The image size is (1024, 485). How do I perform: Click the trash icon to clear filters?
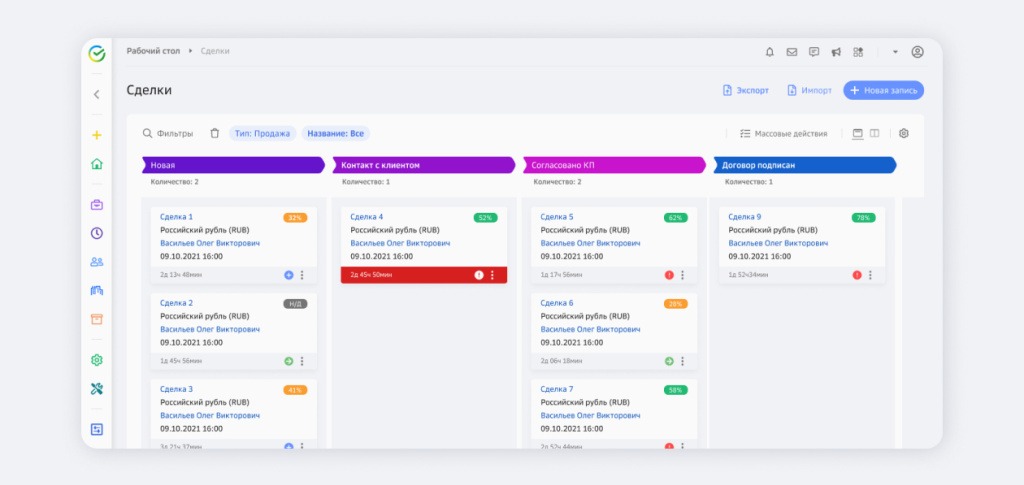pos(214,133)
